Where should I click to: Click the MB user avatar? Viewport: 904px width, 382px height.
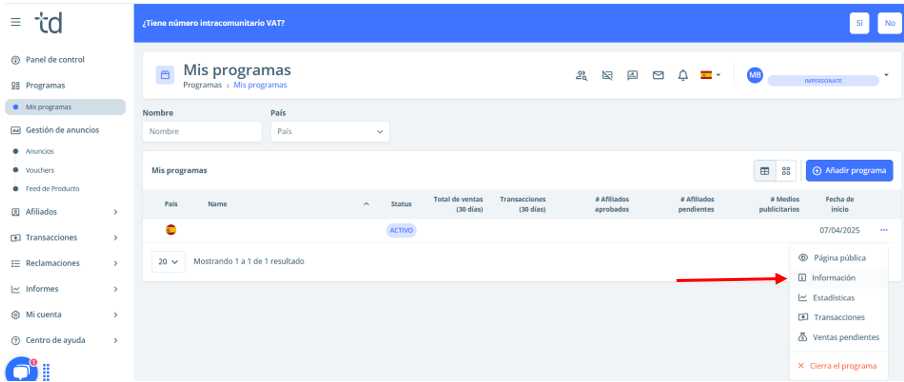[x=755, y=75]
